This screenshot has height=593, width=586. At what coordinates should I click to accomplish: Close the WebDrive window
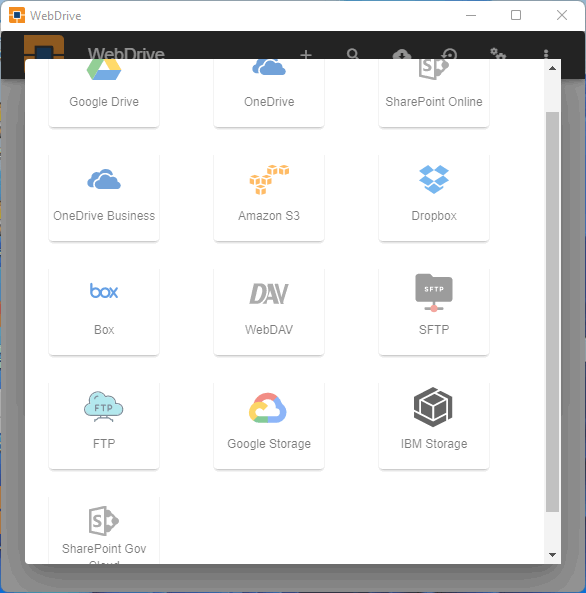point(562,16)
